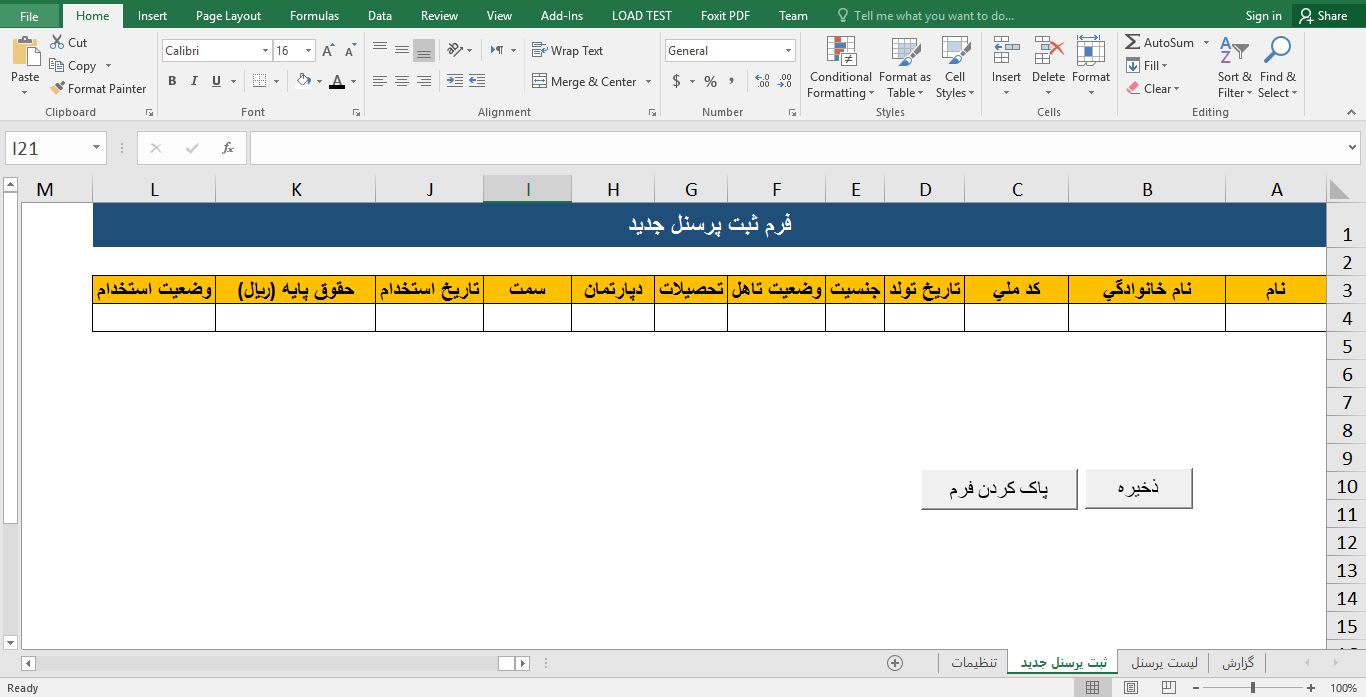Viewport: 1366px width, 697px height.
Task: Expand the General number format dropdown
Action: pyautogui.click(x=788, y=51)
